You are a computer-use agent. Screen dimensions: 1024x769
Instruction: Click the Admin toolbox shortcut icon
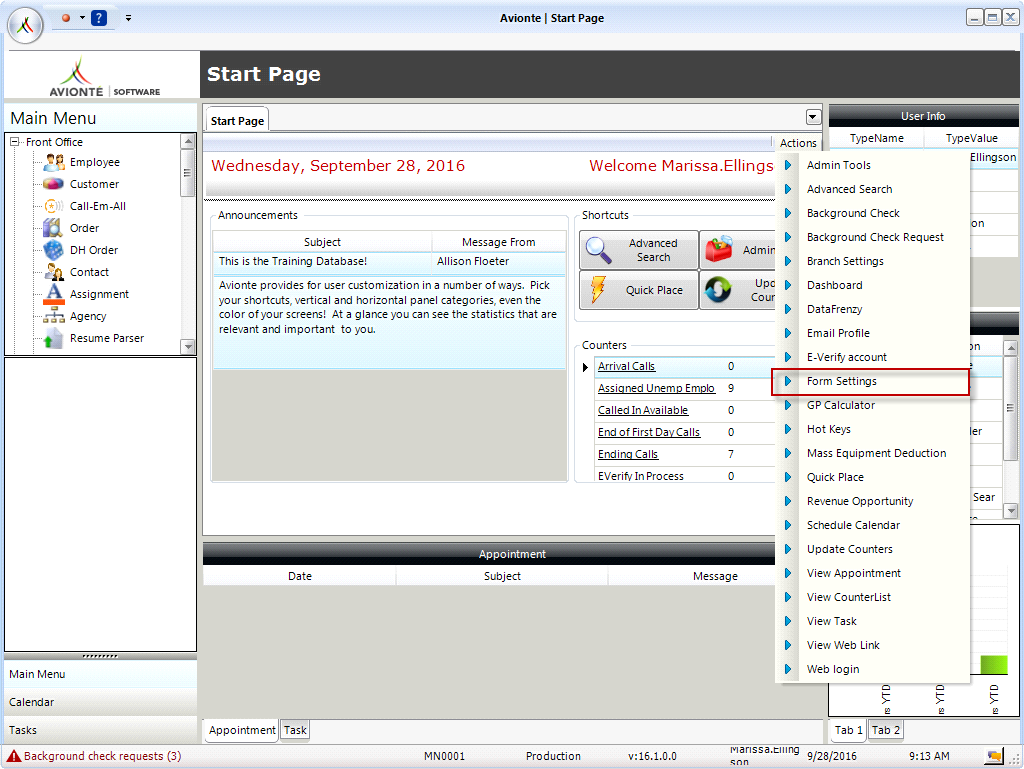point(720,249)
